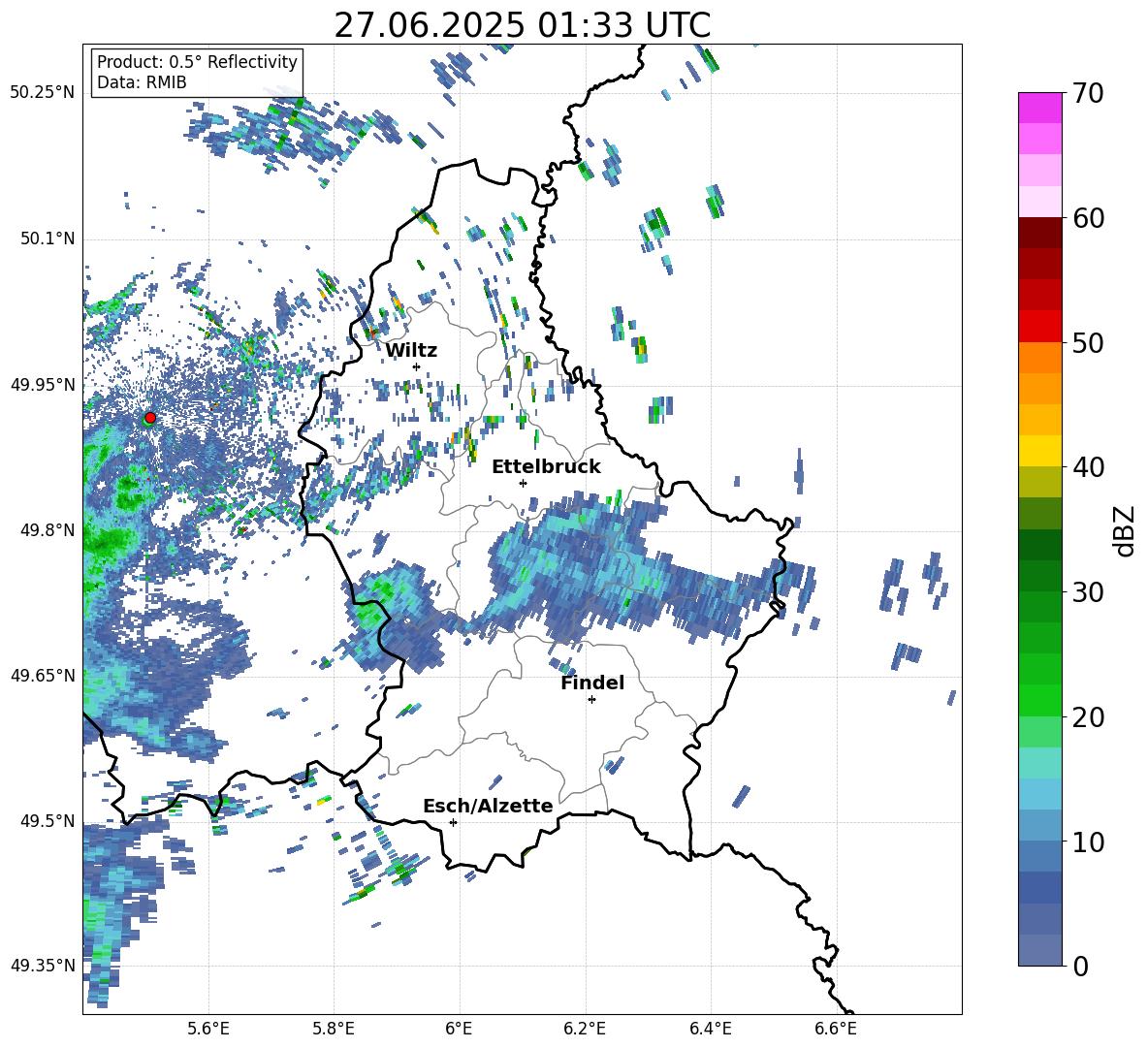
Task: Click the 50.1°N latitude label
Action: point(47,238)
